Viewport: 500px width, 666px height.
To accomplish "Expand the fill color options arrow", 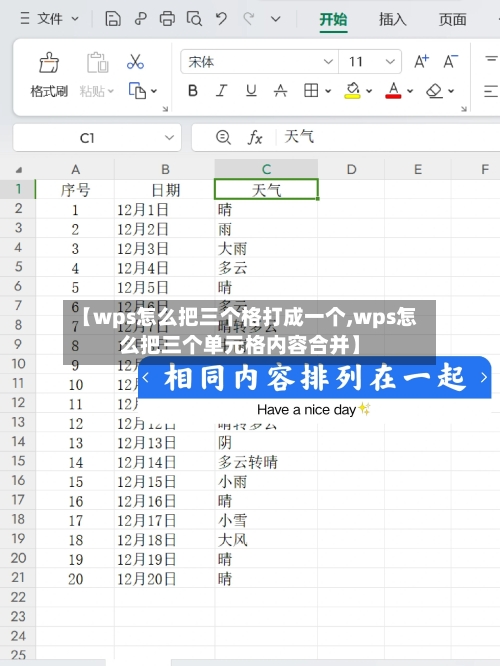I will 369,91.
